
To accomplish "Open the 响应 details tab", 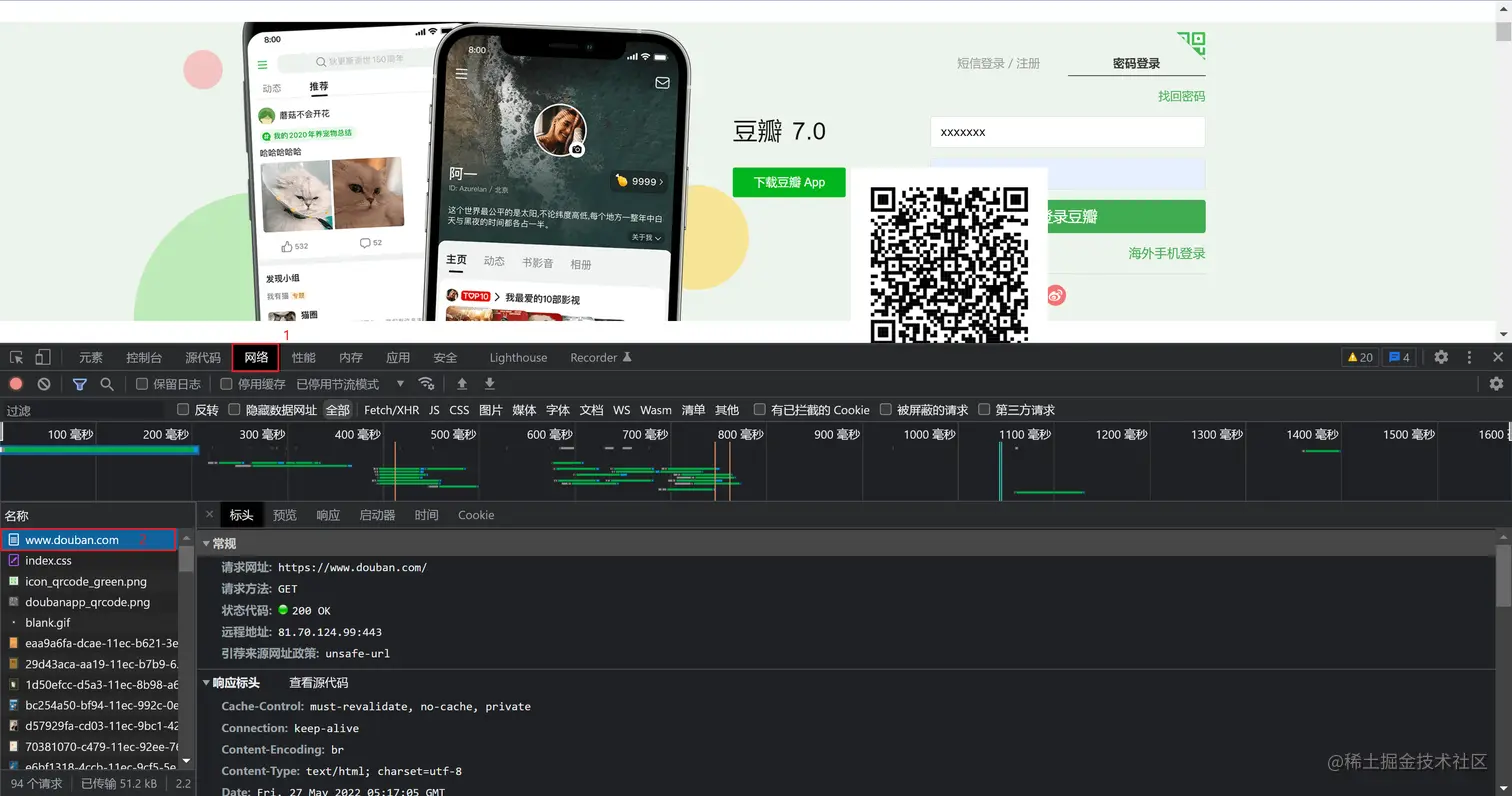I will (328, 515).
